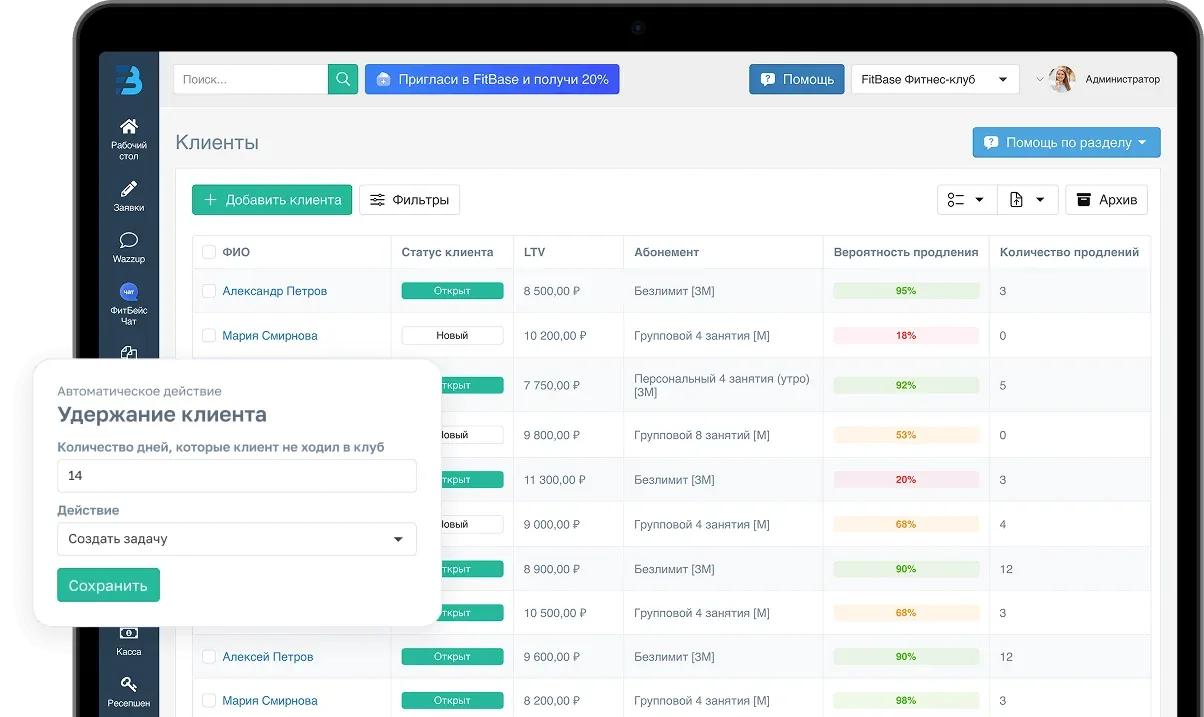
Task: Focus the Поиск search field
Action: click(x=250, y=79)
